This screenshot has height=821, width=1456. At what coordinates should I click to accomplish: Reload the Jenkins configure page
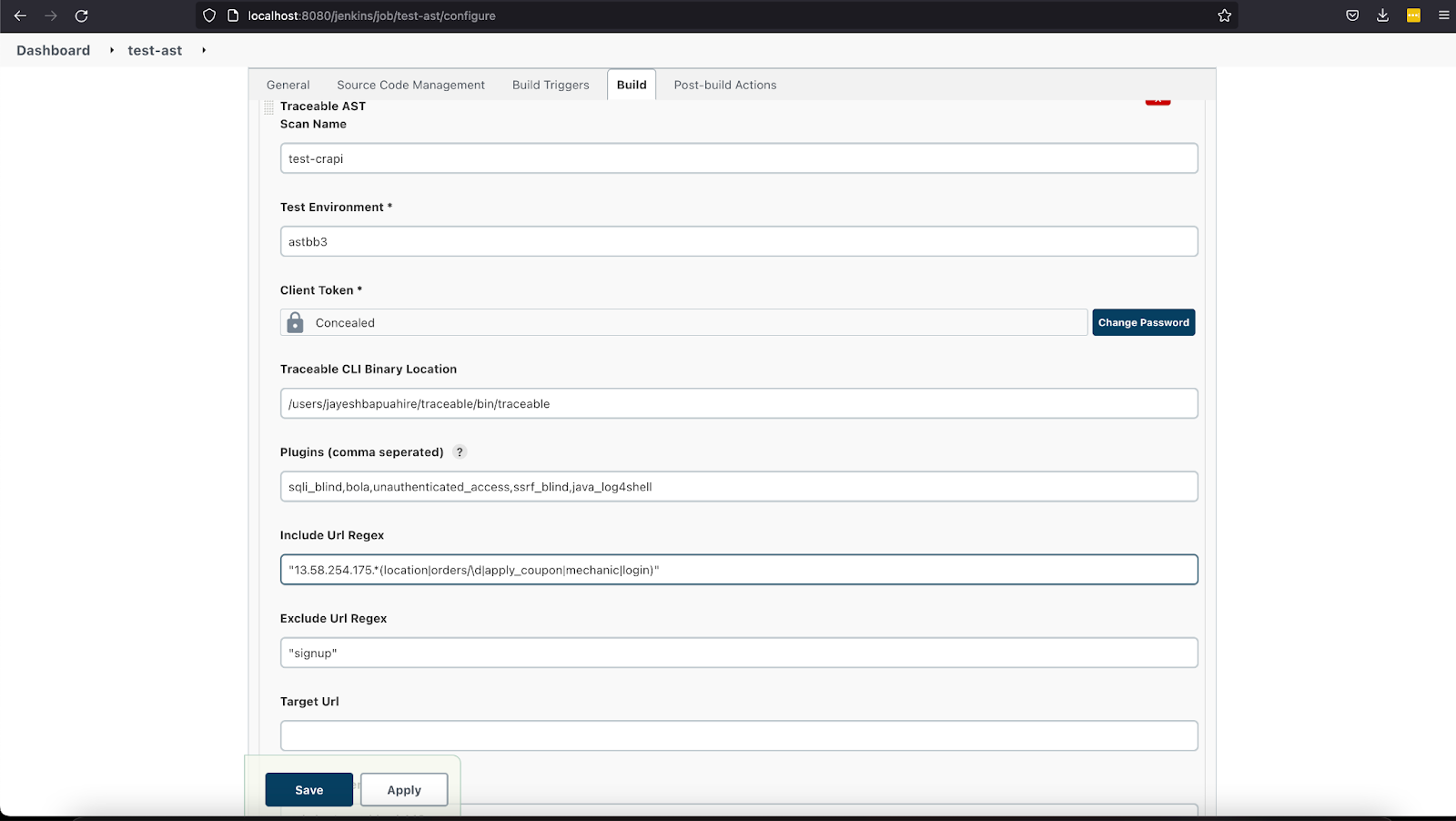point(81,15)
